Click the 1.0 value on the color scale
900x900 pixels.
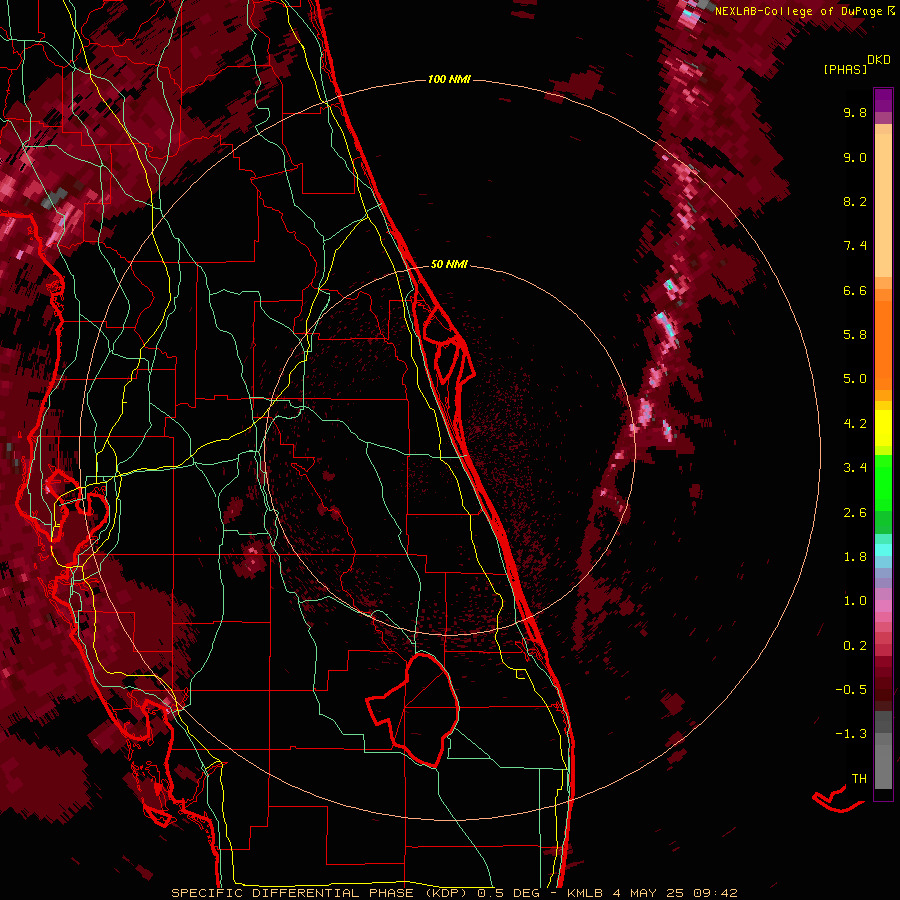tap(855, 601)
